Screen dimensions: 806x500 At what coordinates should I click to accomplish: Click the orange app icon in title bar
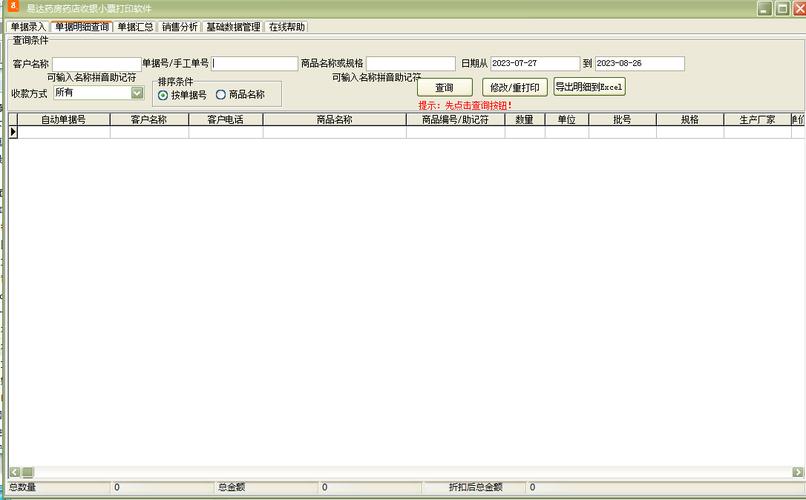pos(13,7)
